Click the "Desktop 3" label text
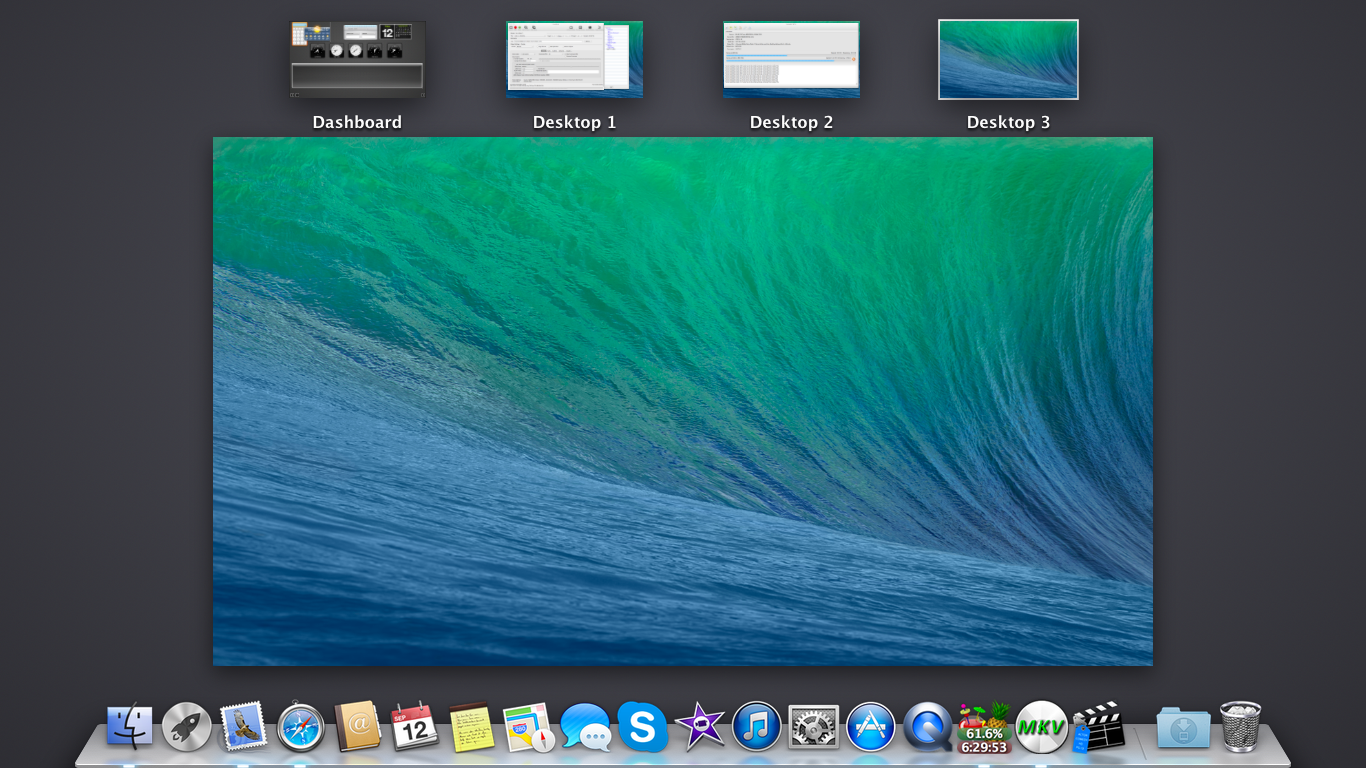 (1008, 122)
